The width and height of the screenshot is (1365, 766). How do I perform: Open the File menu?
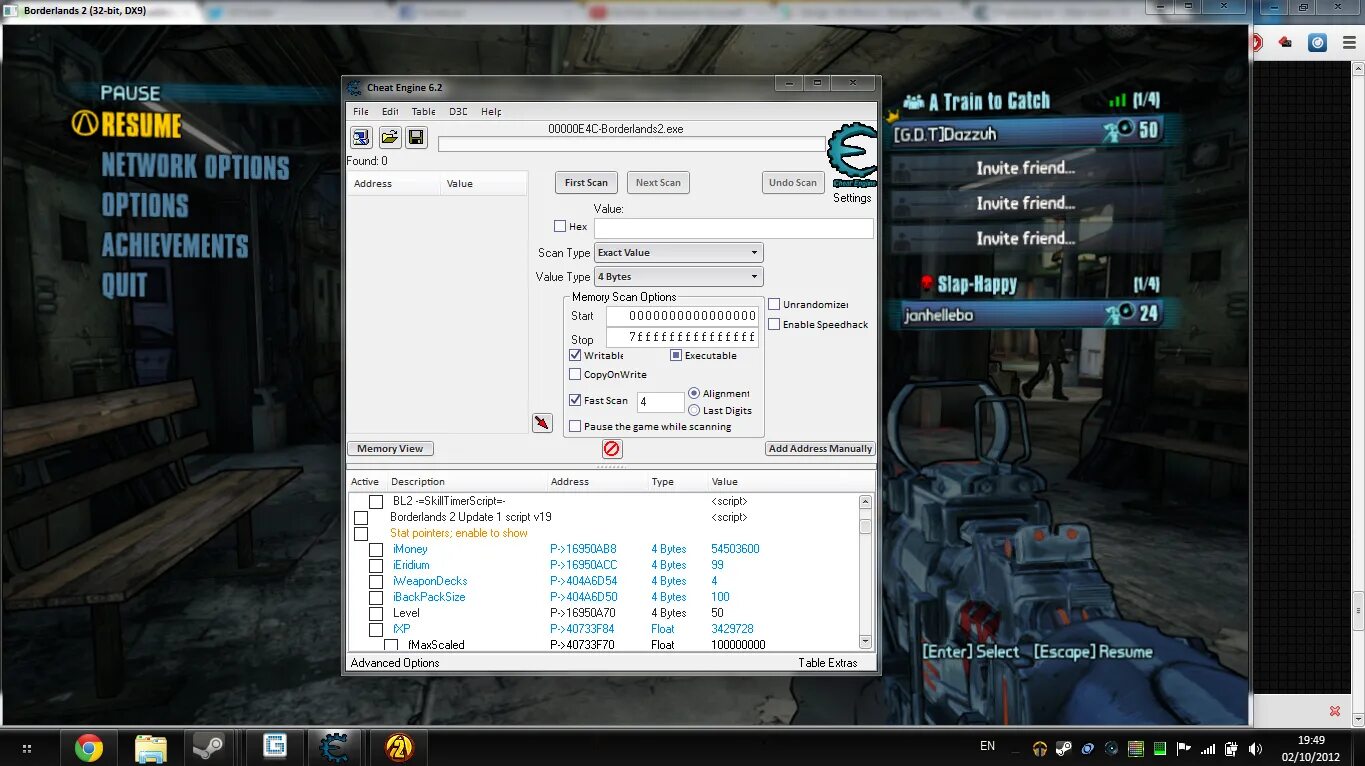pyautogui.click(x=361, y=111)
